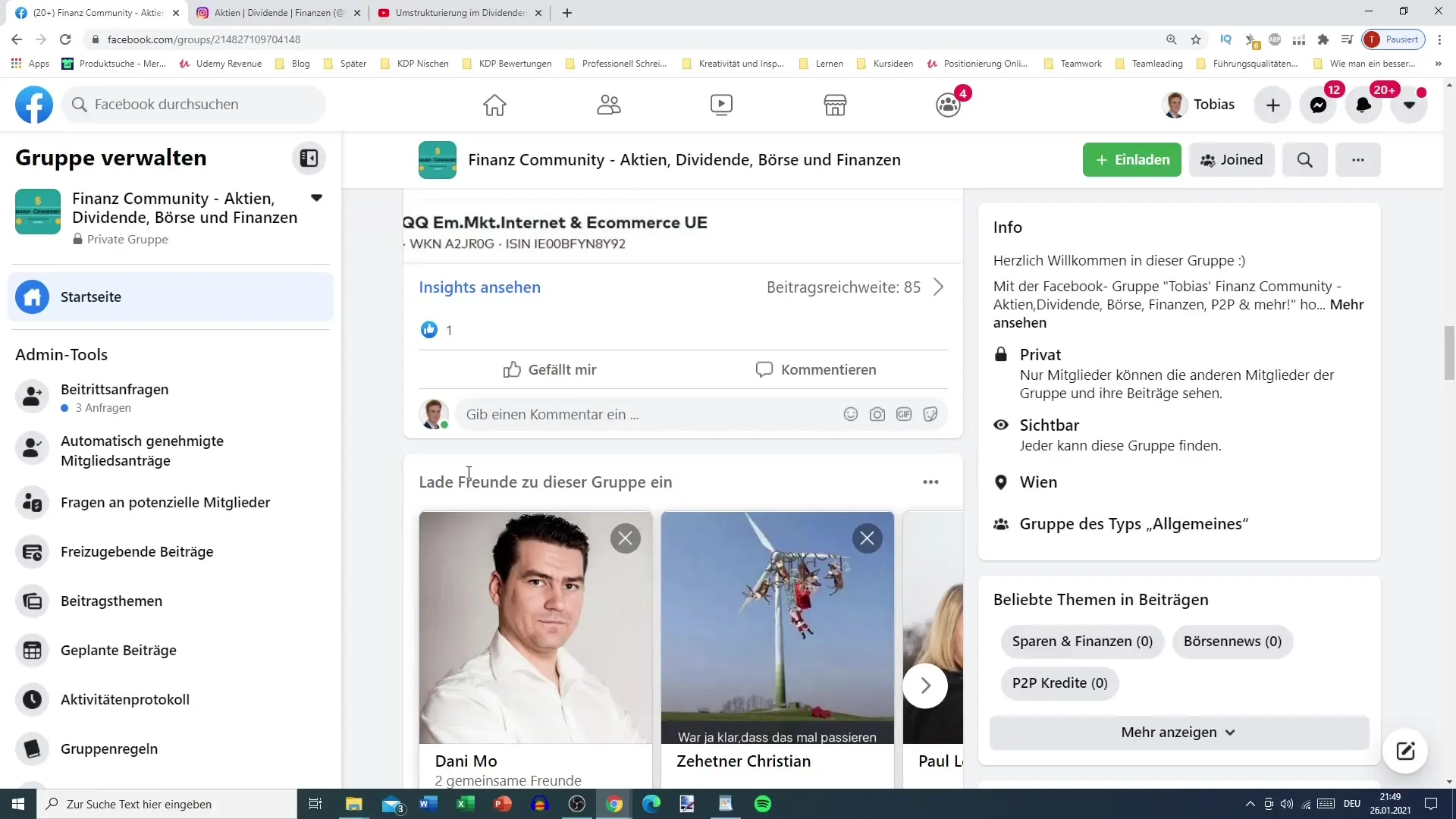Open Tobias profile link

coord(1198,105)
